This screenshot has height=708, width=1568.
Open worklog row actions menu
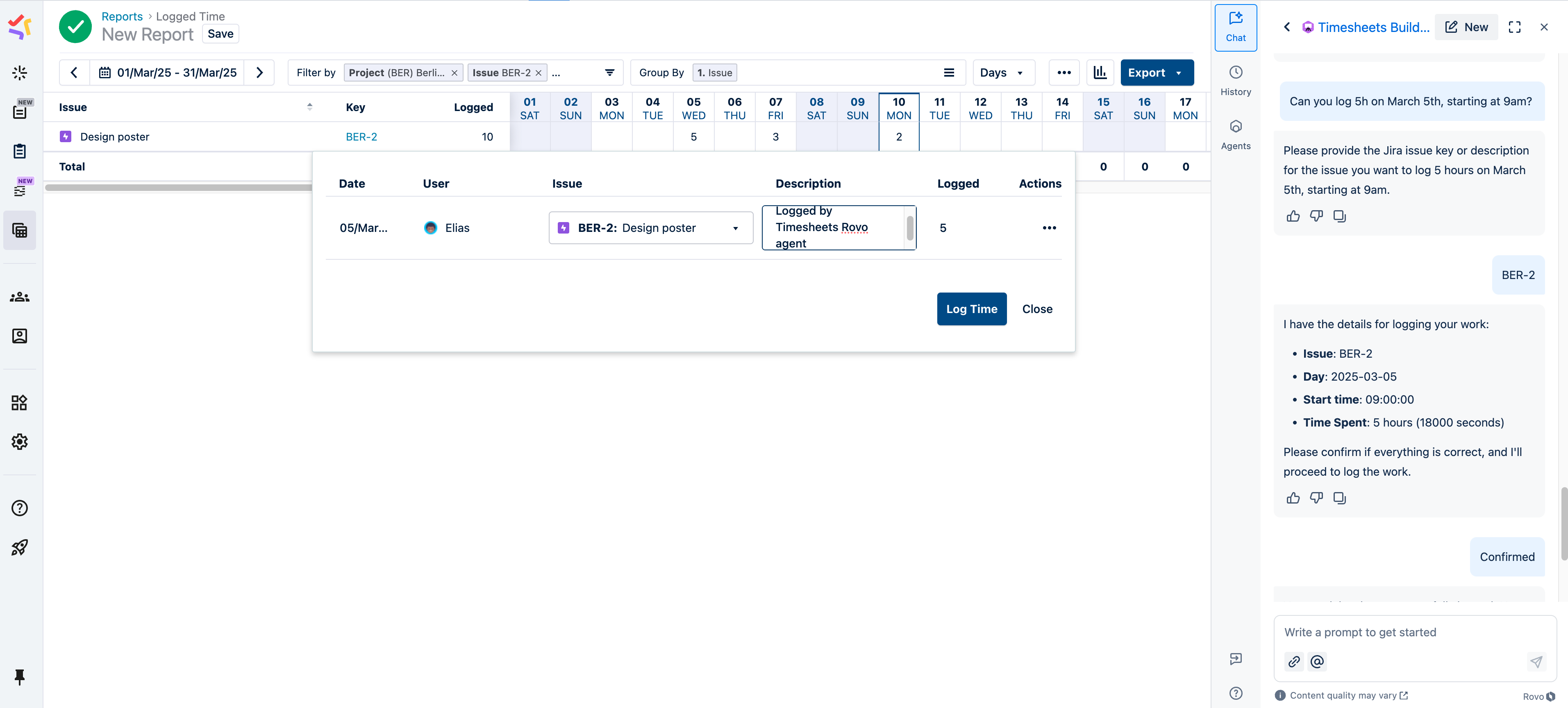tap(1049, 228)
